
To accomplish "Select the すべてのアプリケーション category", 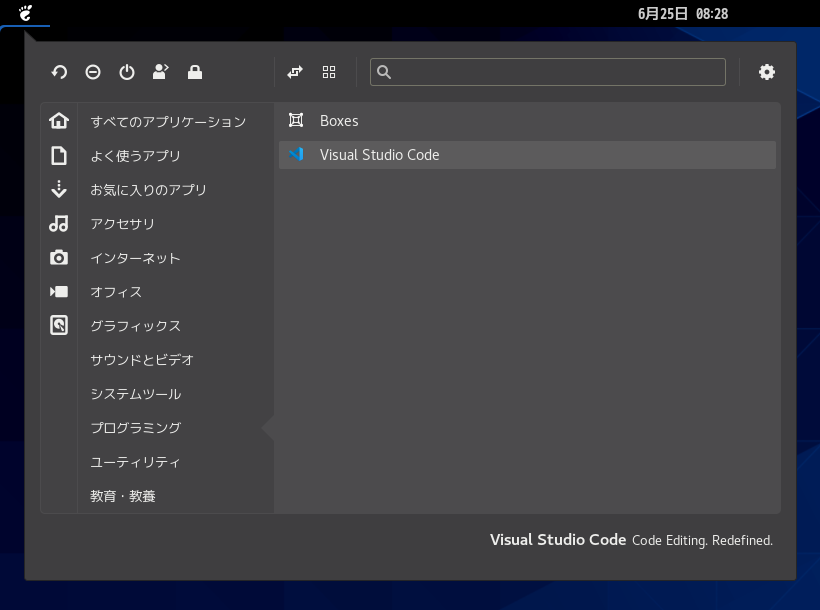I will point(168,121).
